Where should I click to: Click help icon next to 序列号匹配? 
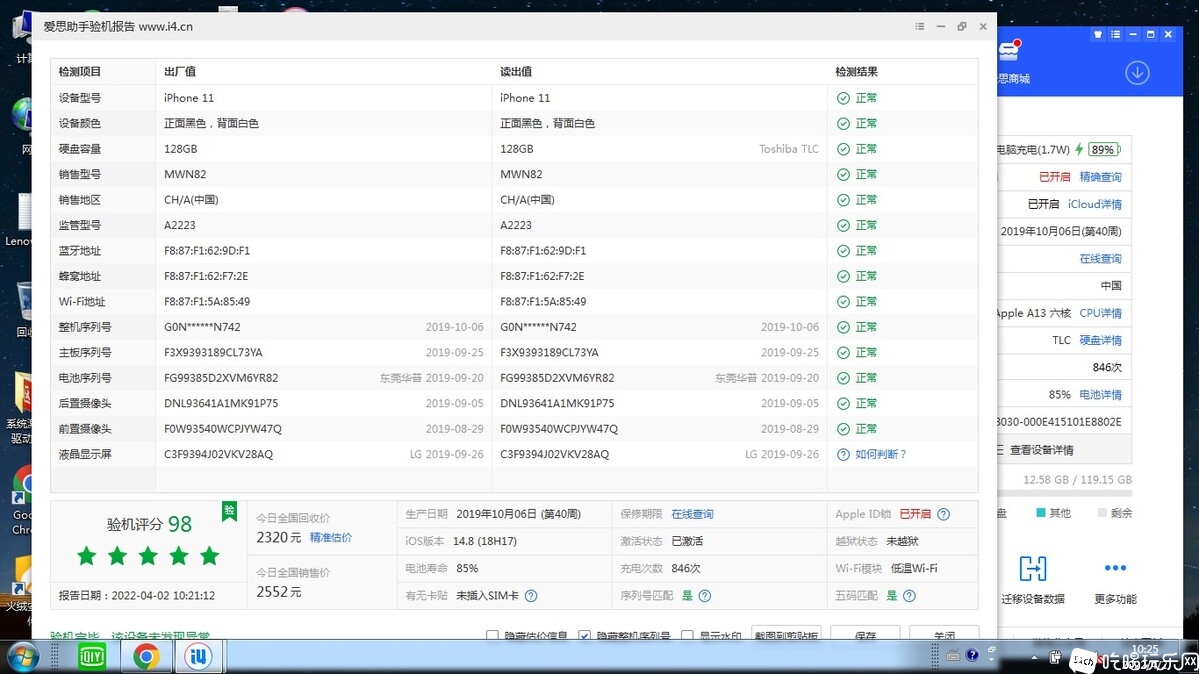click(x=705, y=596)
